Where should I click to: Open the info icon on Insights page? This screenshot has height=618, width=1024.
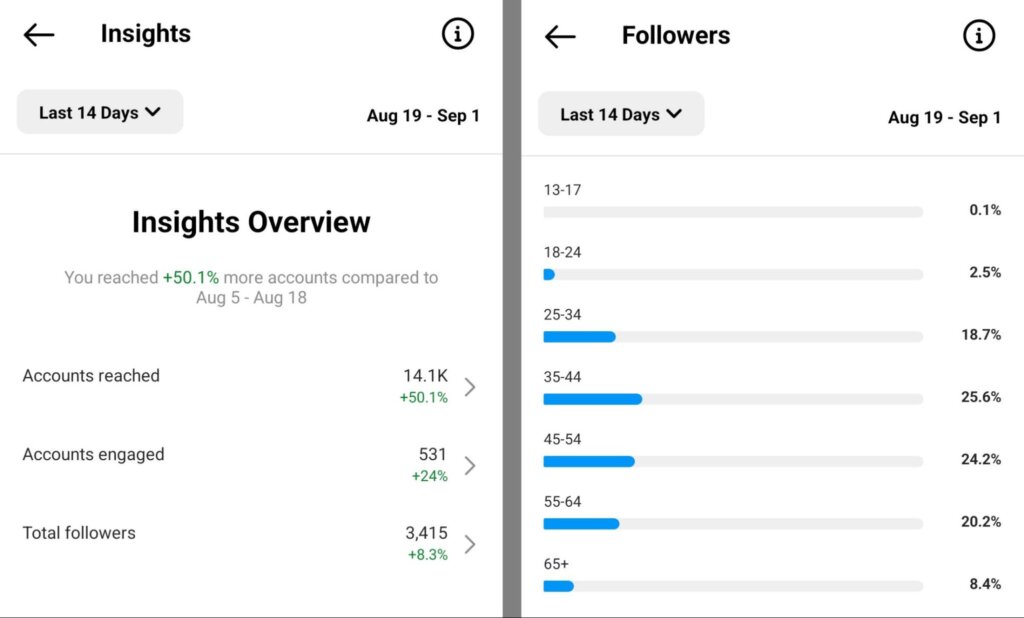457,33
